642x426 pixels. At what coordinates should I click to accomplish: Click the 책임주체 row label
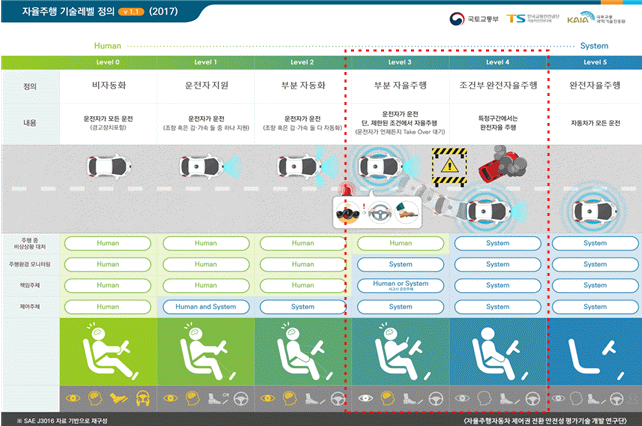tap(30, 286)
